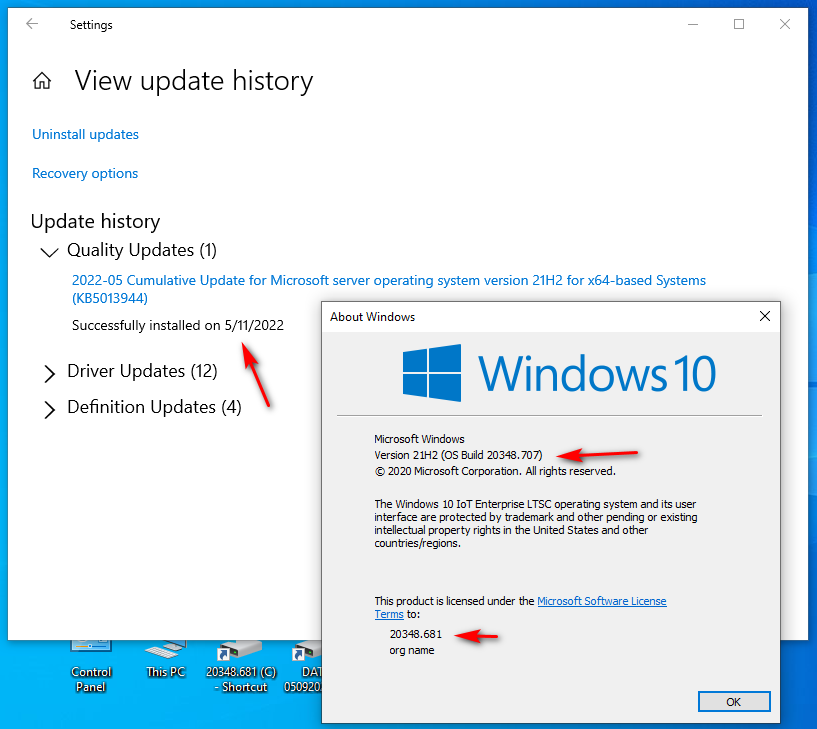Click the Version 21H2 OS Build text

(x=458, y=455)
